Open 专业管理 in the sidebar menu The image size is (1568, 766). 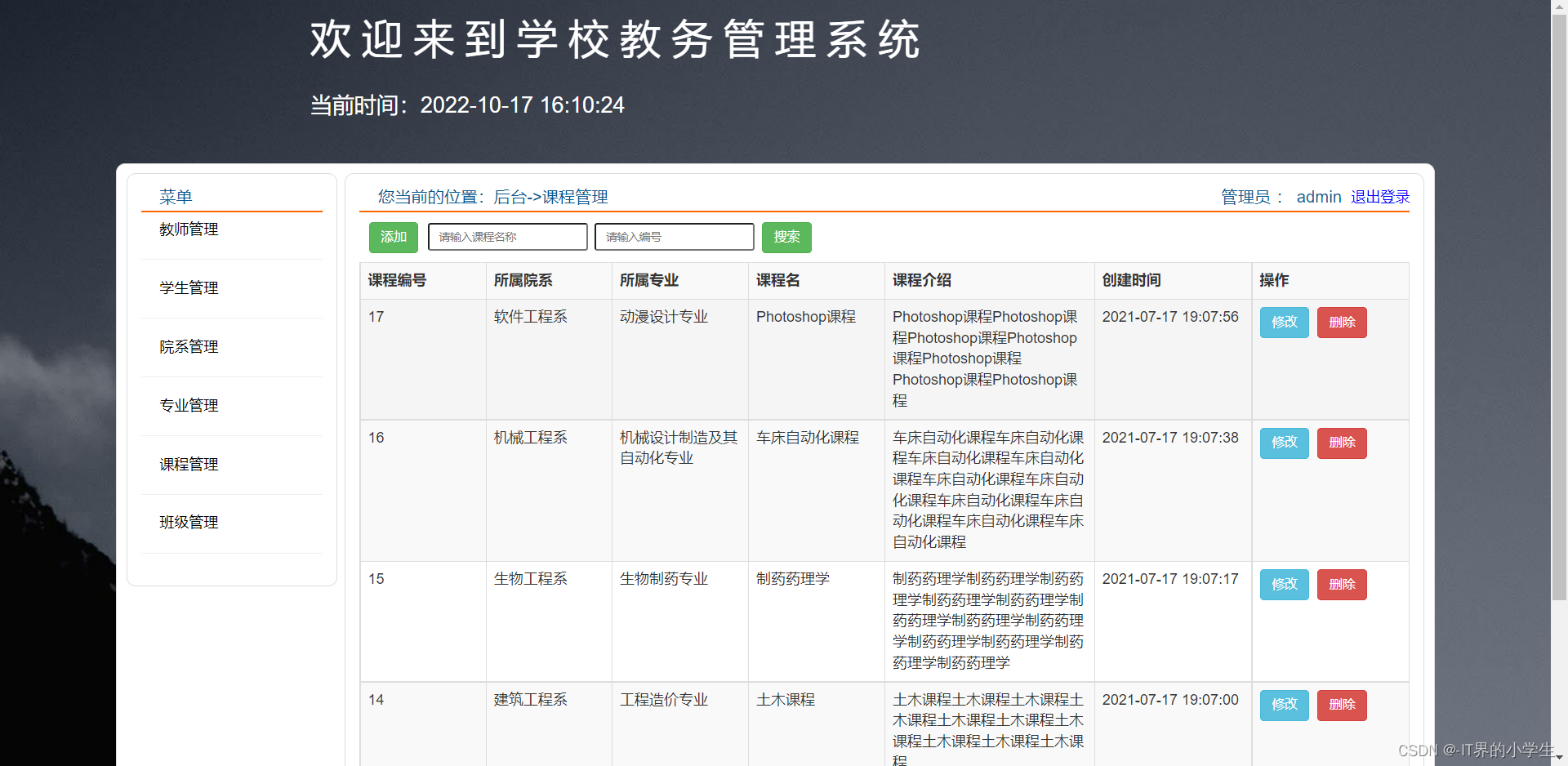pos(189,406)
